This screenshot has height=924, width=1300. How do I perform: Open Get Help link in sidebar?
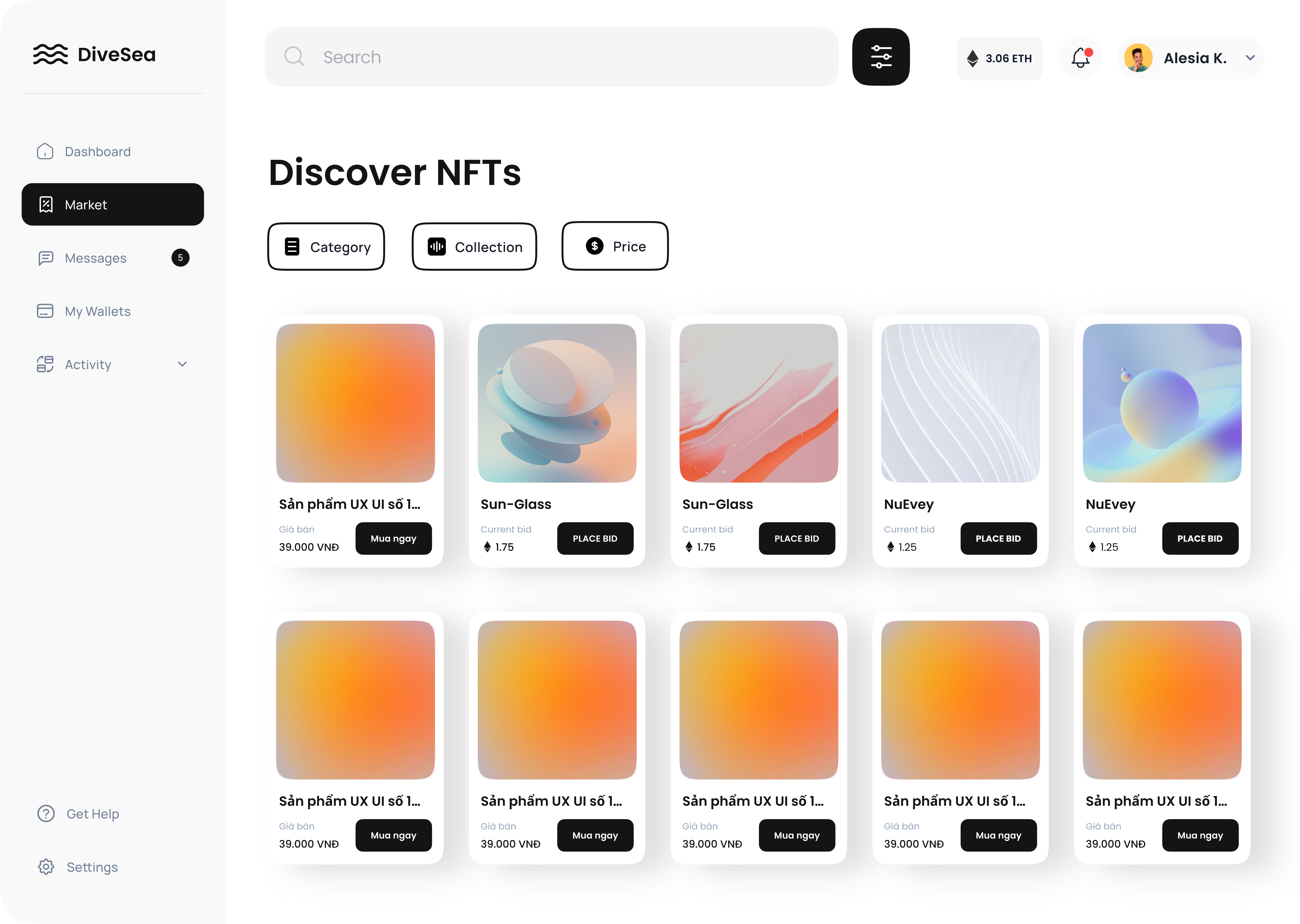pyautogui.click(x=78, y=814)
